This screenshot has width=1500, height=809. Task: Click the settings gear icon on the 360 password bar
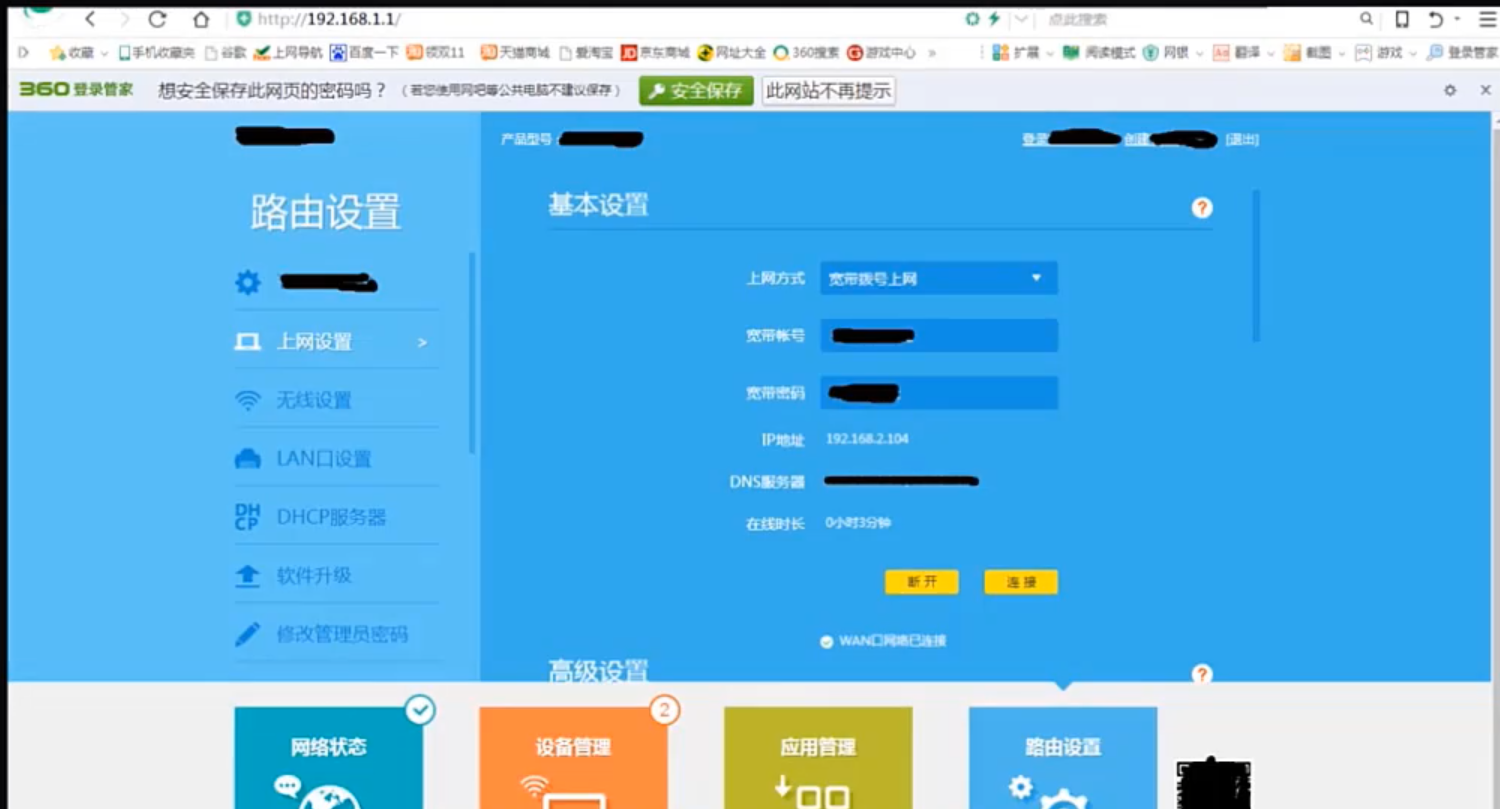1450,90
